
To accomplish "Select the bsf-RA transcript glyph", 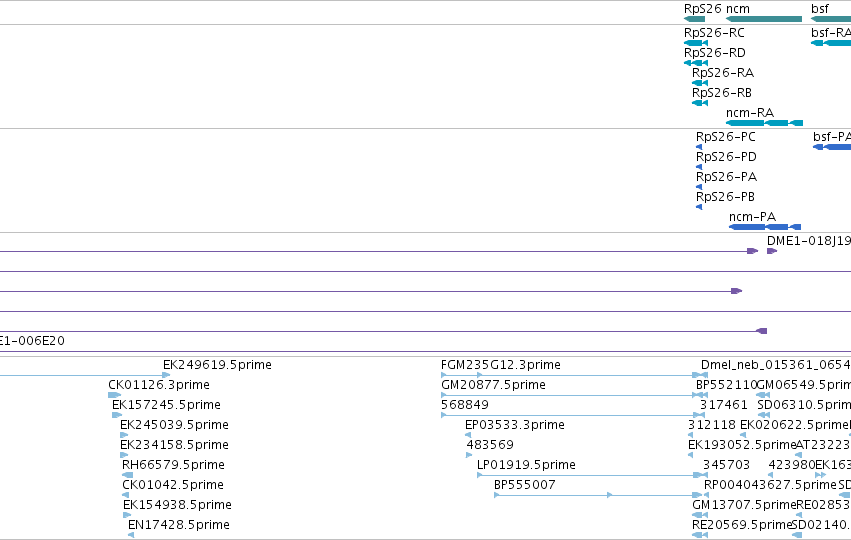I will click(x=831, y=43).
